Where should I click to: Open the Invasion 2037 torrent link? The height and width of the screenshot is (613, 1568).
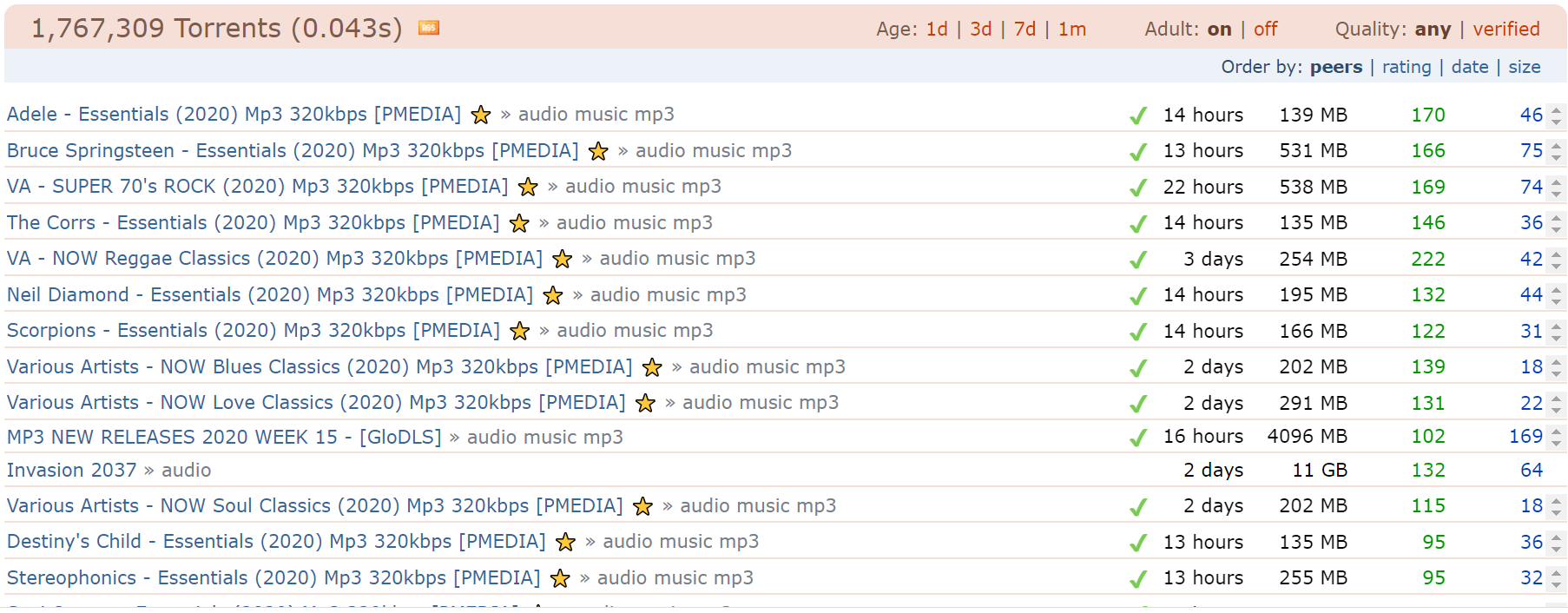point(71,470)
